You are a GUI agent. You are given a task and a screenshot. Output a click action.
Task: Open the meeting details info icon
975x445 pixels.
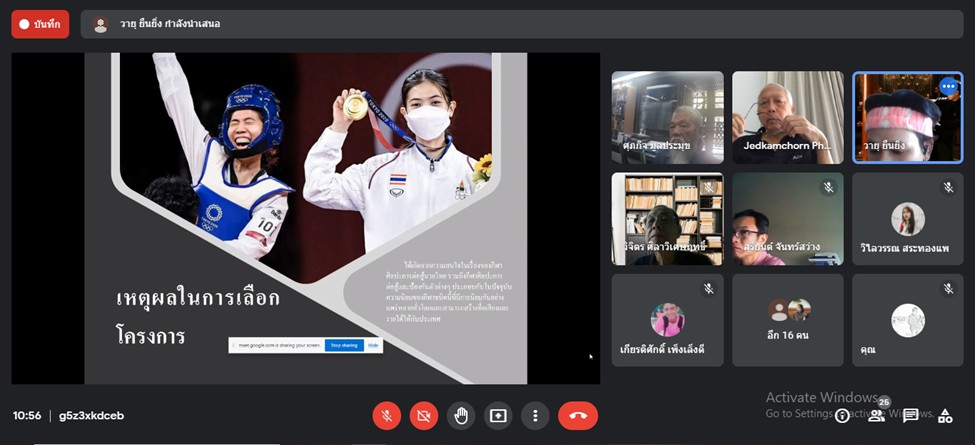(843, 416)
